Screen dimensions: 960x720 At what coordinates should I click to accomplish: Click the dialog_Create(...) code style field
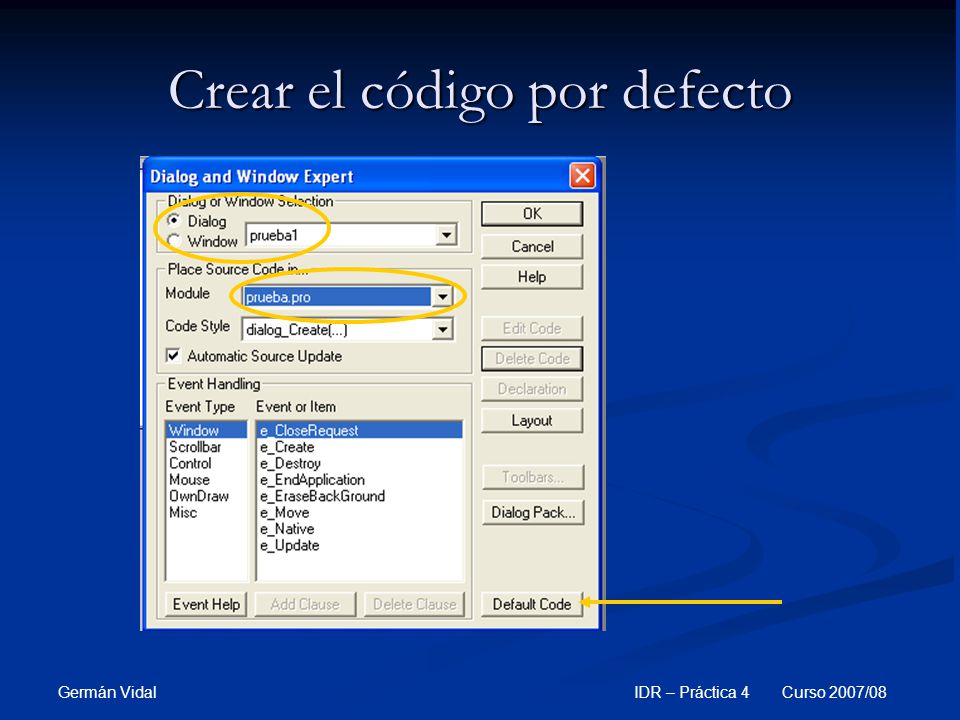337,330
